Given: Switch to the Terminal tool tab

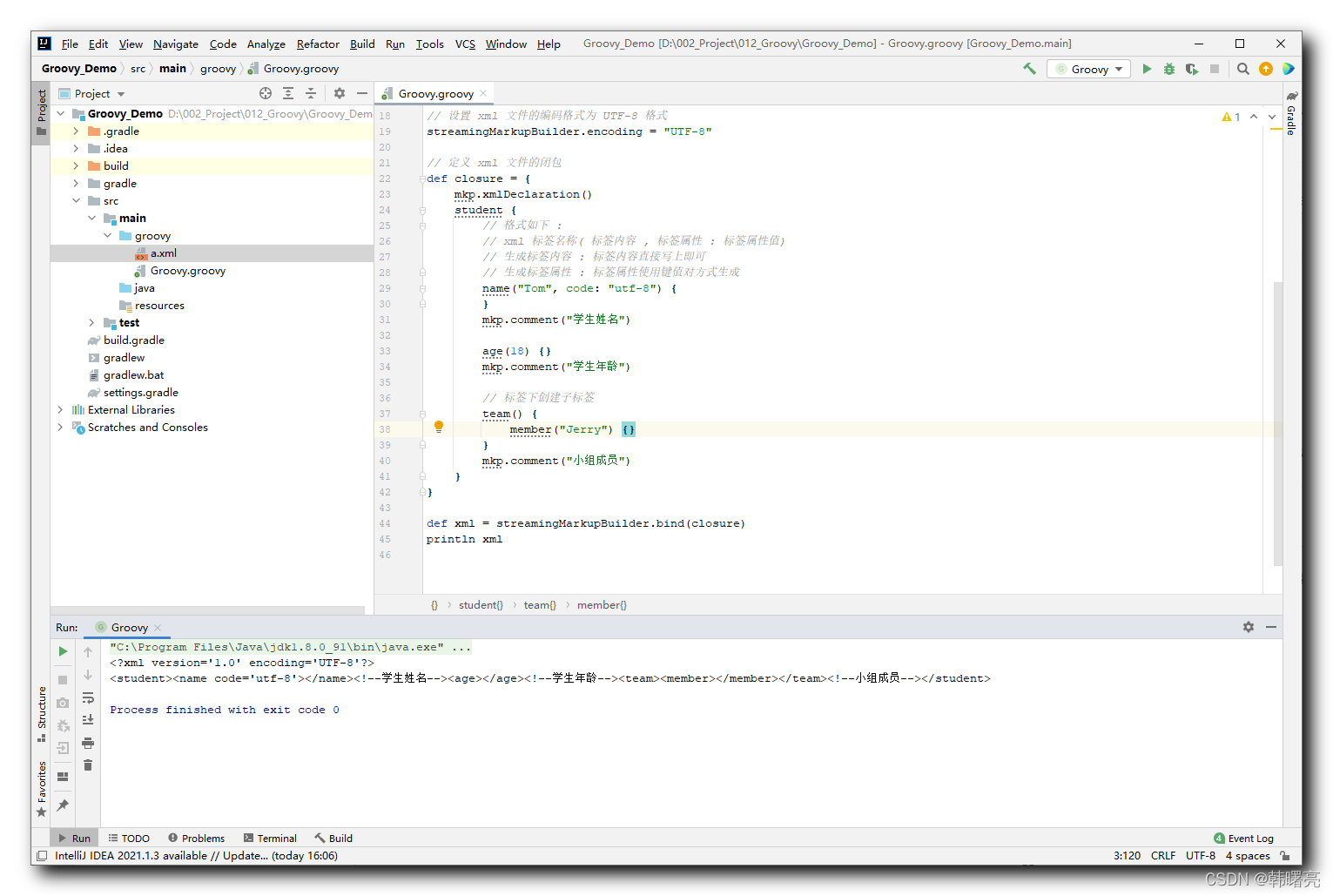Looking at the screenshot, I should (x=270, y=839).
